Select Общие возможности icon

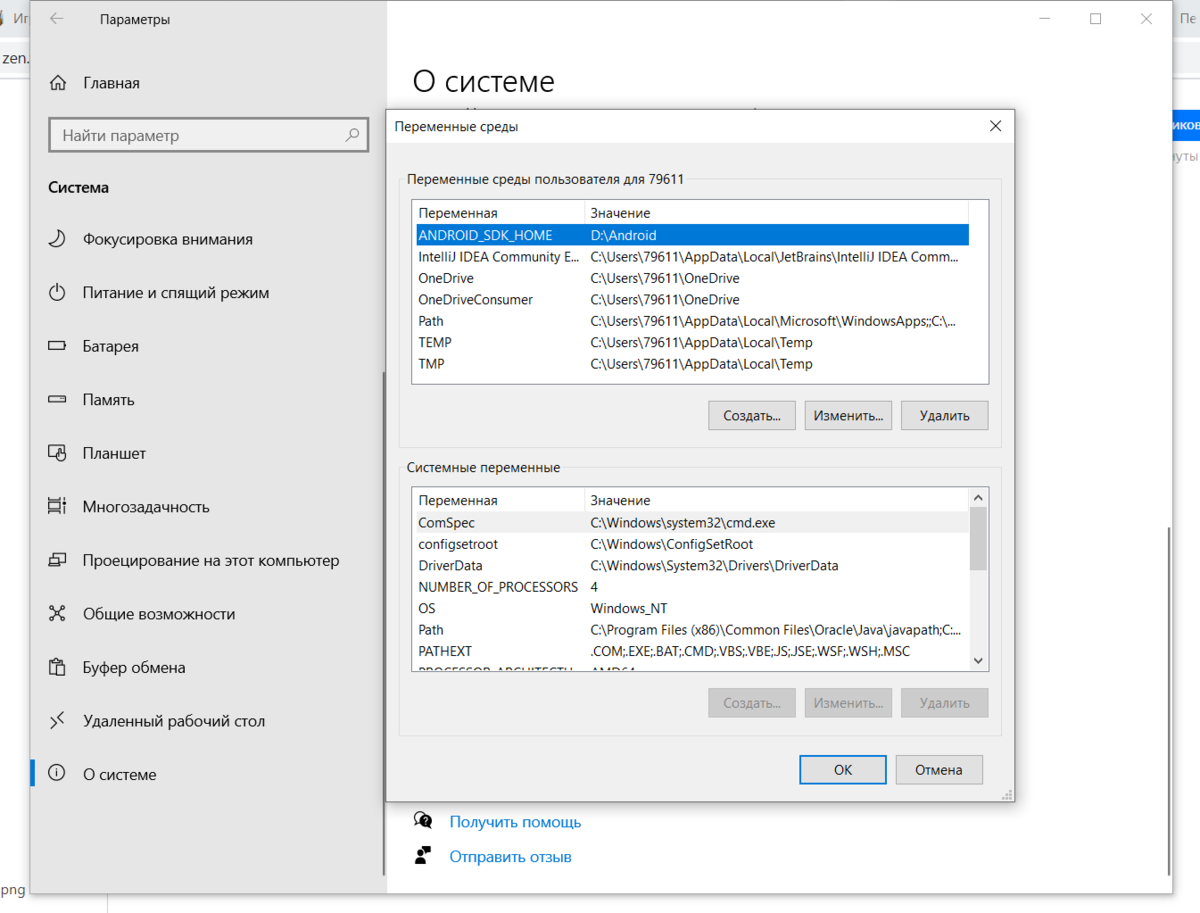click(x=58, y=614)
